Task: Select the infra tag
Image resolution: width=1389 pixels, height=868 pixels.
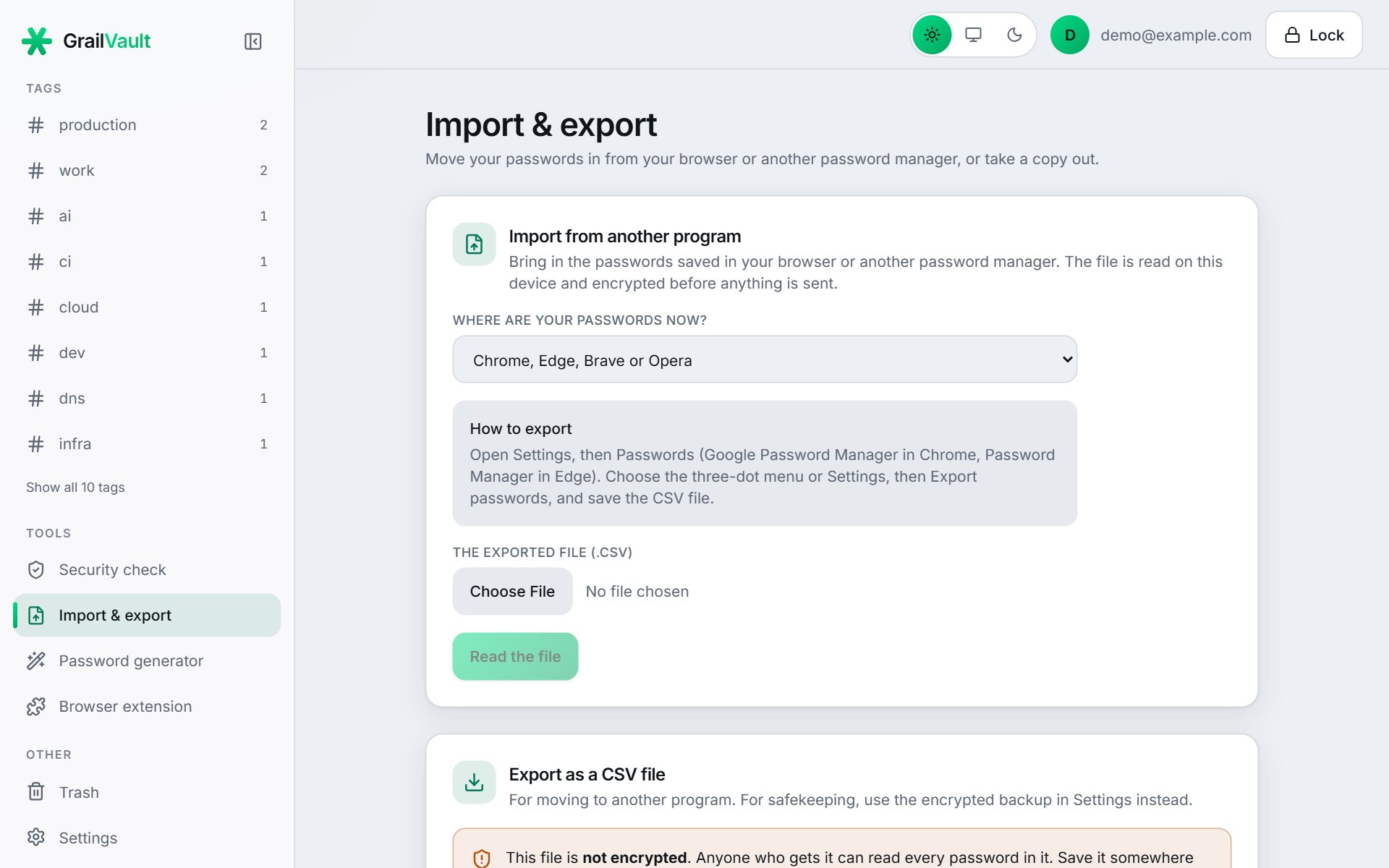Action: click(x=147, y=444)
